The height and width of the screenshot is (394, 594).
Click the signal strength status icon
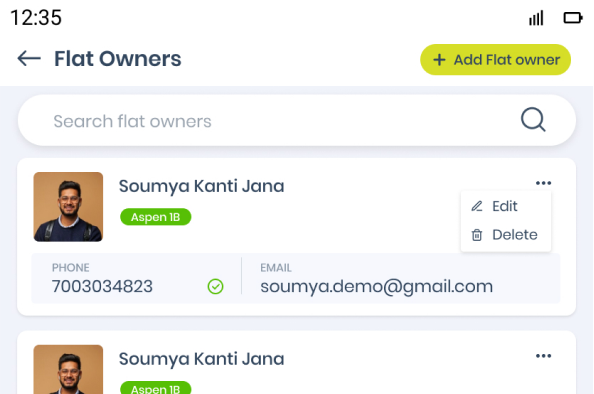tap(536, 18)
